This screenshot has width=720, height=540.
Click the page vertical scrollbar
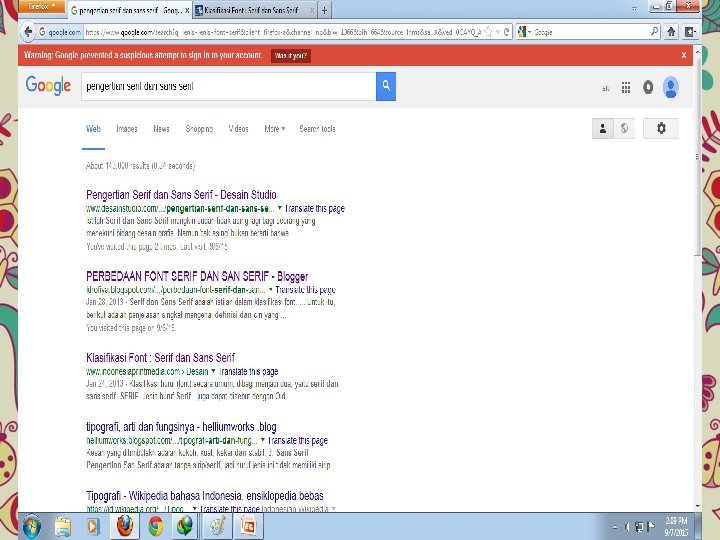coord(698,156)
